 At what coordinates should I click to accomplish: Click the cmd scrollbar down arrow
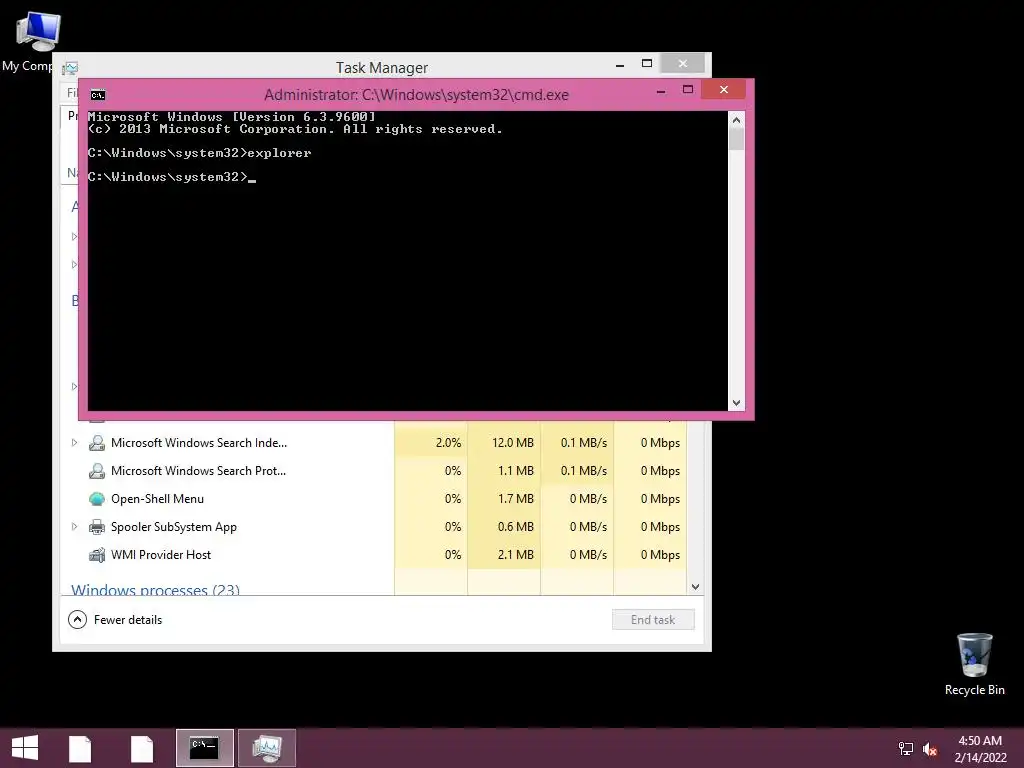(736, 403)
